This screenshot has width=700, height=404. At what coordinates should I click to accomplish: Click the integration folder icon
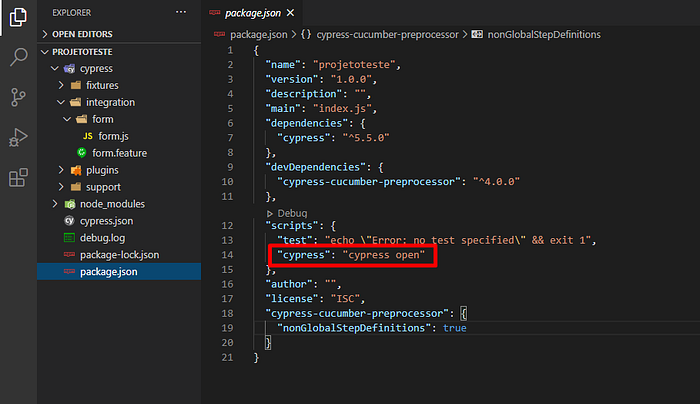pyautogui.click(x=76, y=102)
